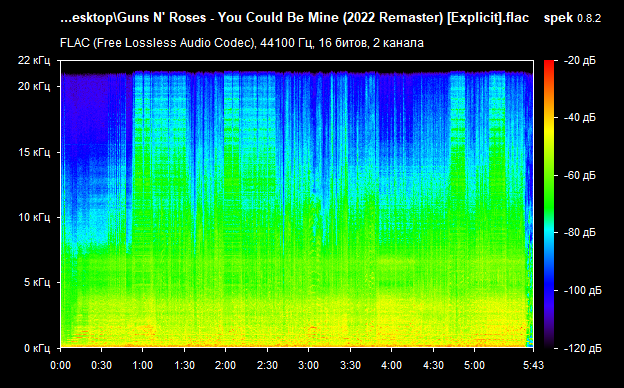Screen dimensions: 624x388
Task: Click the 0:30 time axis label
Action: click(101, 365)
